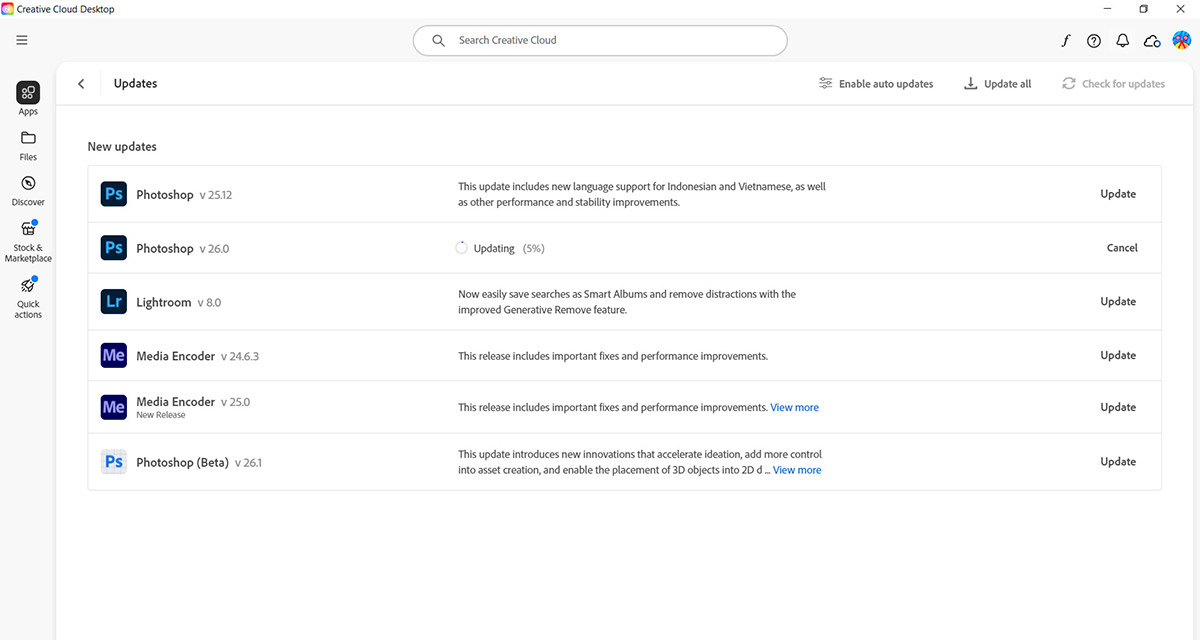
Task: Click the Lightroom Smart Albums description text
Action: pyautogui.click(x=627, y=302)
